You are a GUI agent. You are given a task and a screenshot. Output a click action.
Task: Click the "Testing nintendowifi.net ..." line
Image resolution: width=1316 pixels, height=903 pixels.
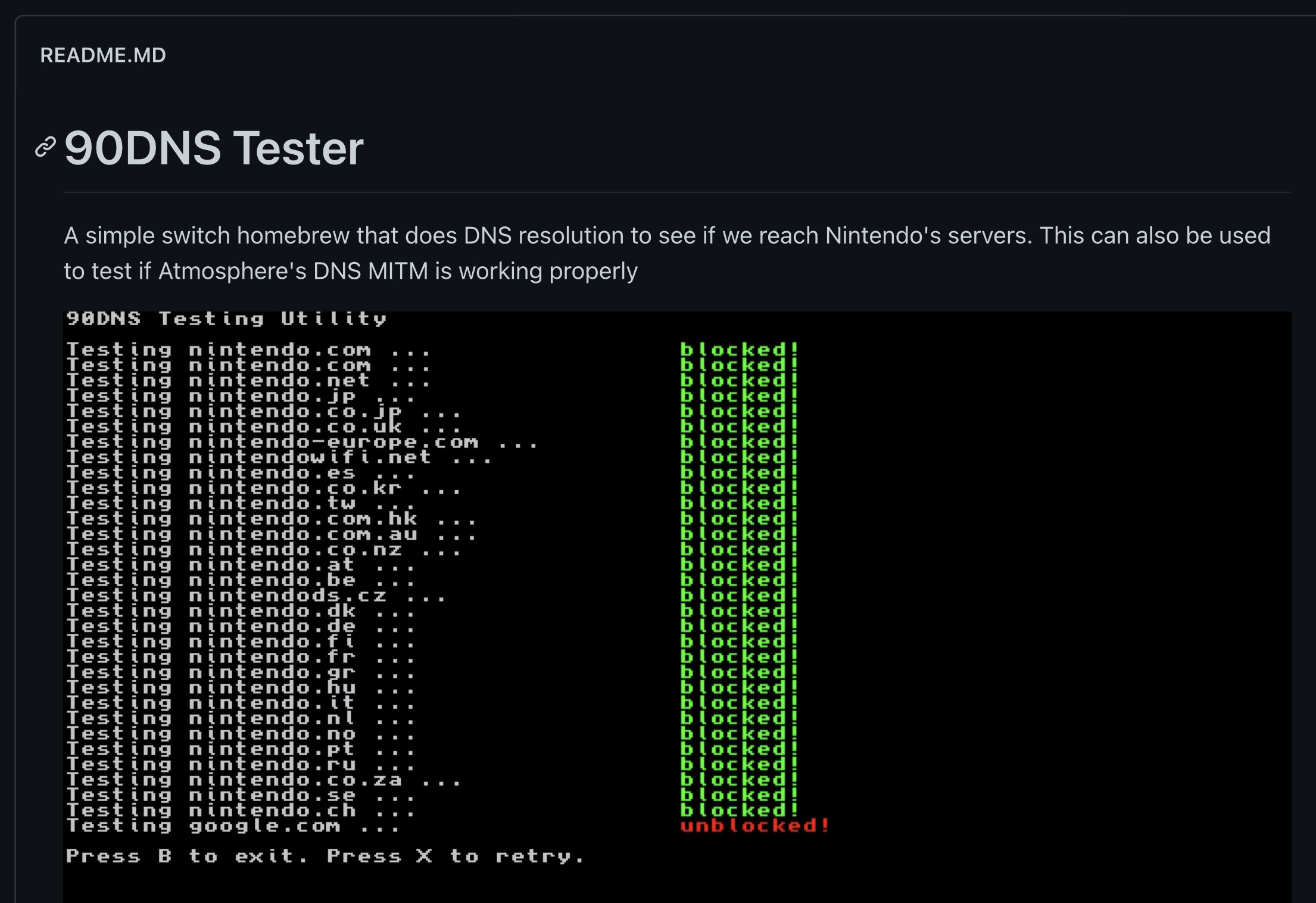point(279,458)
